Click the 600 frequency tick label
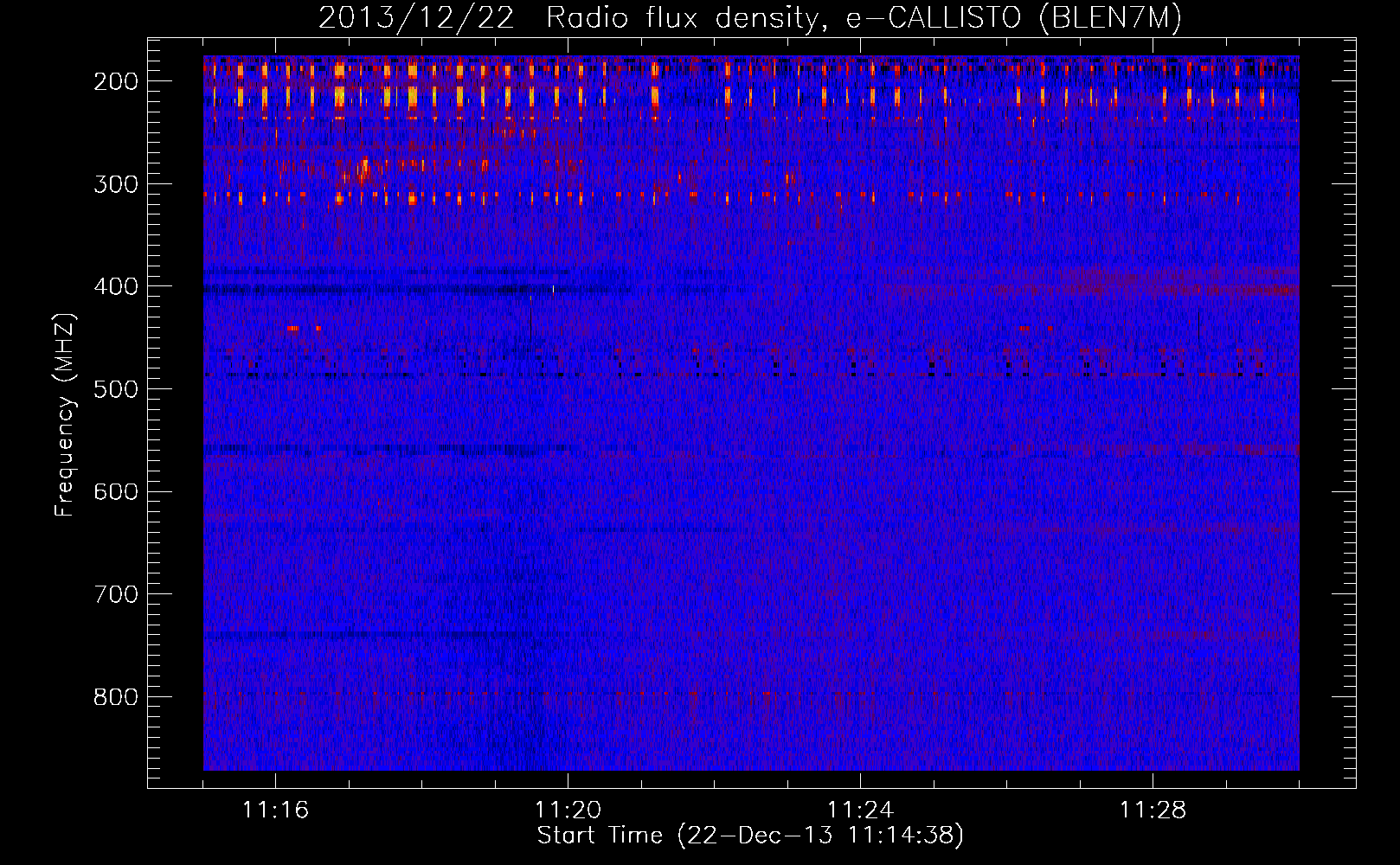Viewport: 1400px width, 865px height. click(115, 492)
